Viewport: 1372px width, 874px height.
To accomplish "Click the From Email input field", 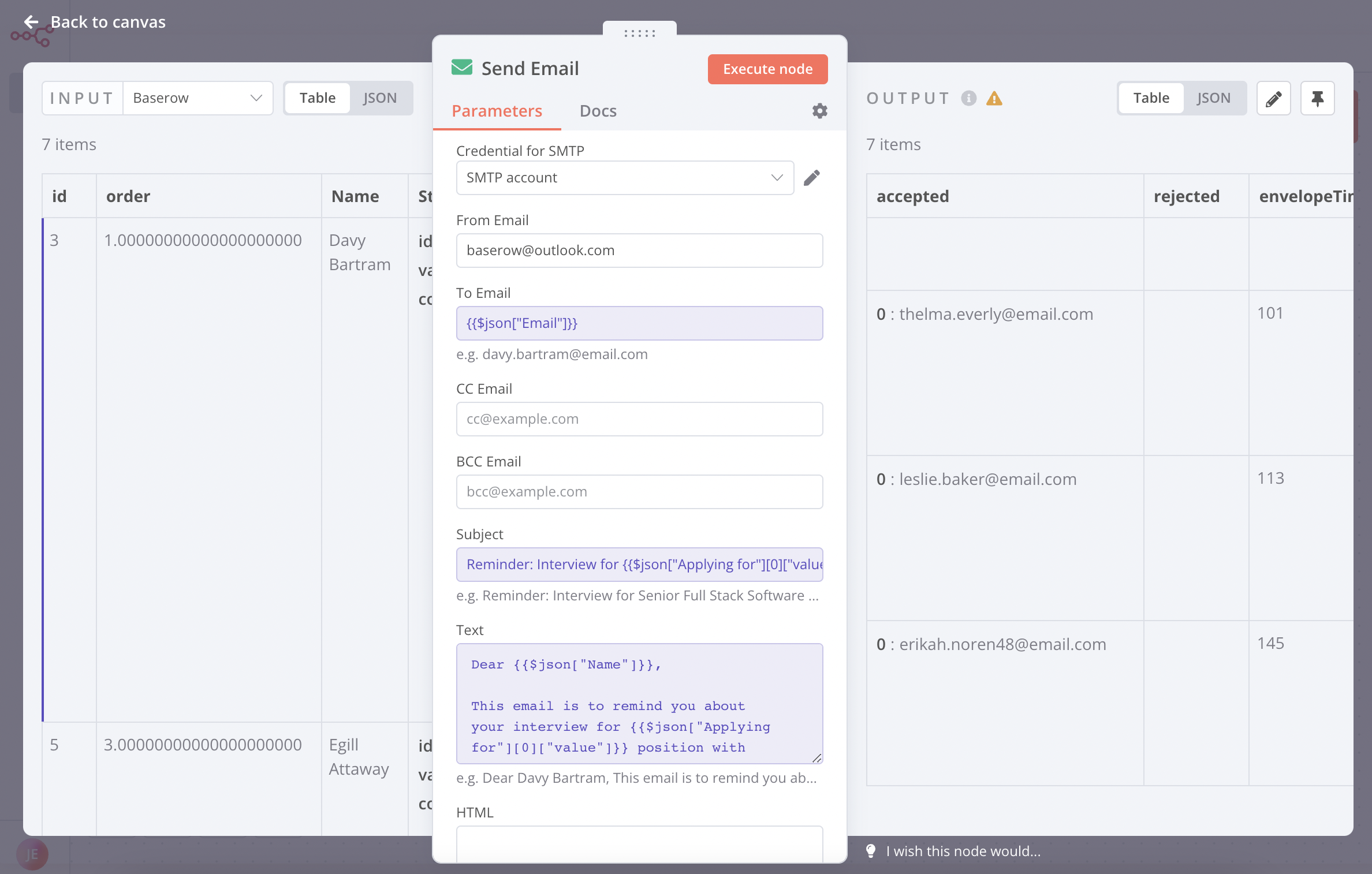I will pos(639,251).
